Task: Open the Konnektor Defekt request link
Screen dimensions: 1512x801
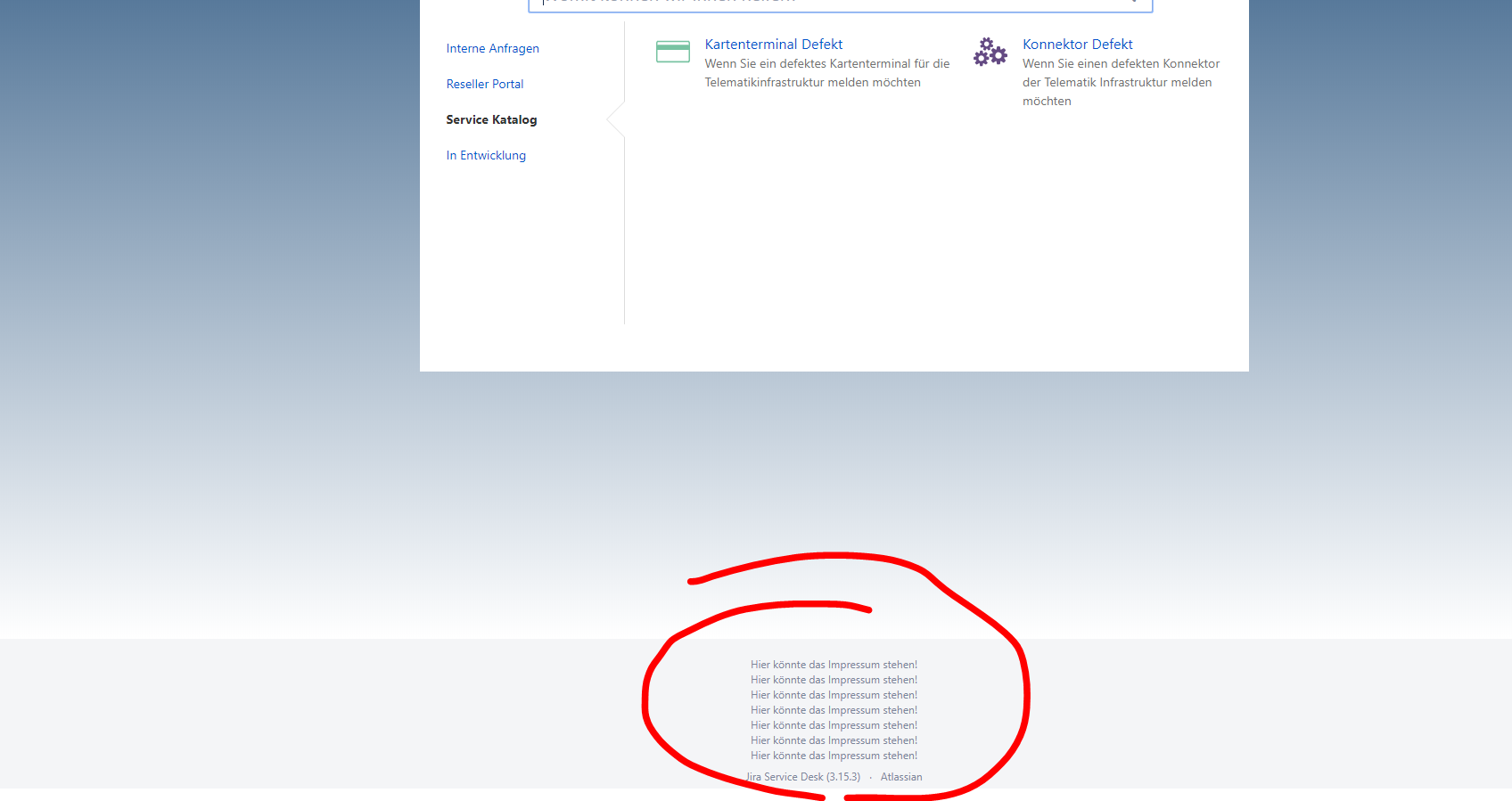Action: tap(1078, 44)
